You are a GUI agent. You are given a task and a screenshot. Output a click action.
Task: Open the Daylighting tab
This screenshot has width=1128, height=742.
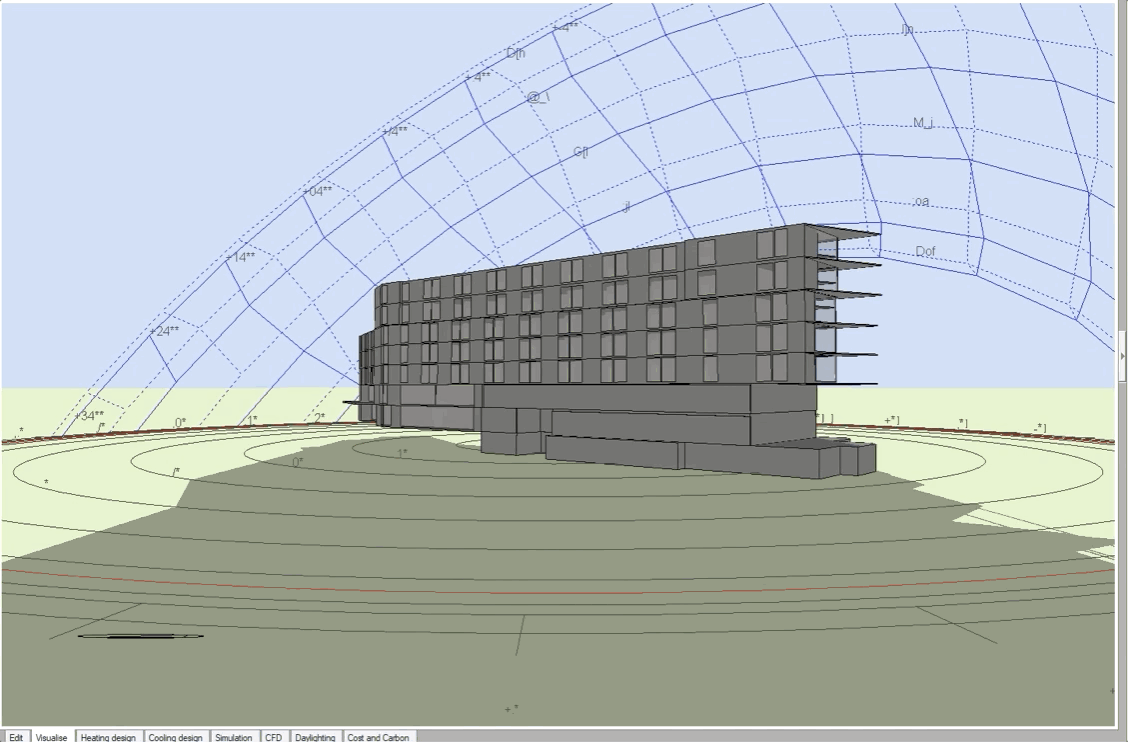pos(315,737)
